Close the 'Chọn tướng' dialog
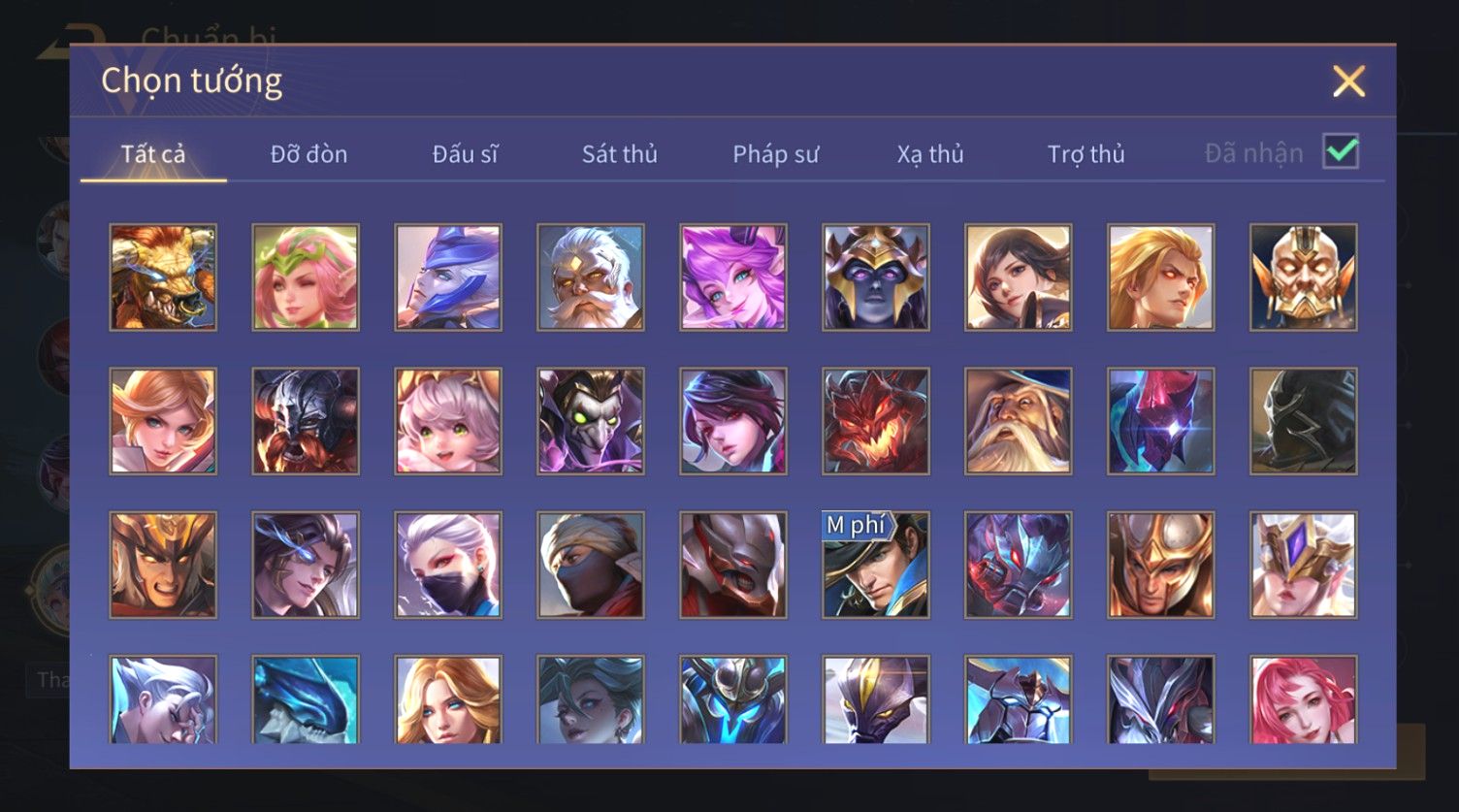Viewport: 1459px width, 812px height. pos(1348,81)
